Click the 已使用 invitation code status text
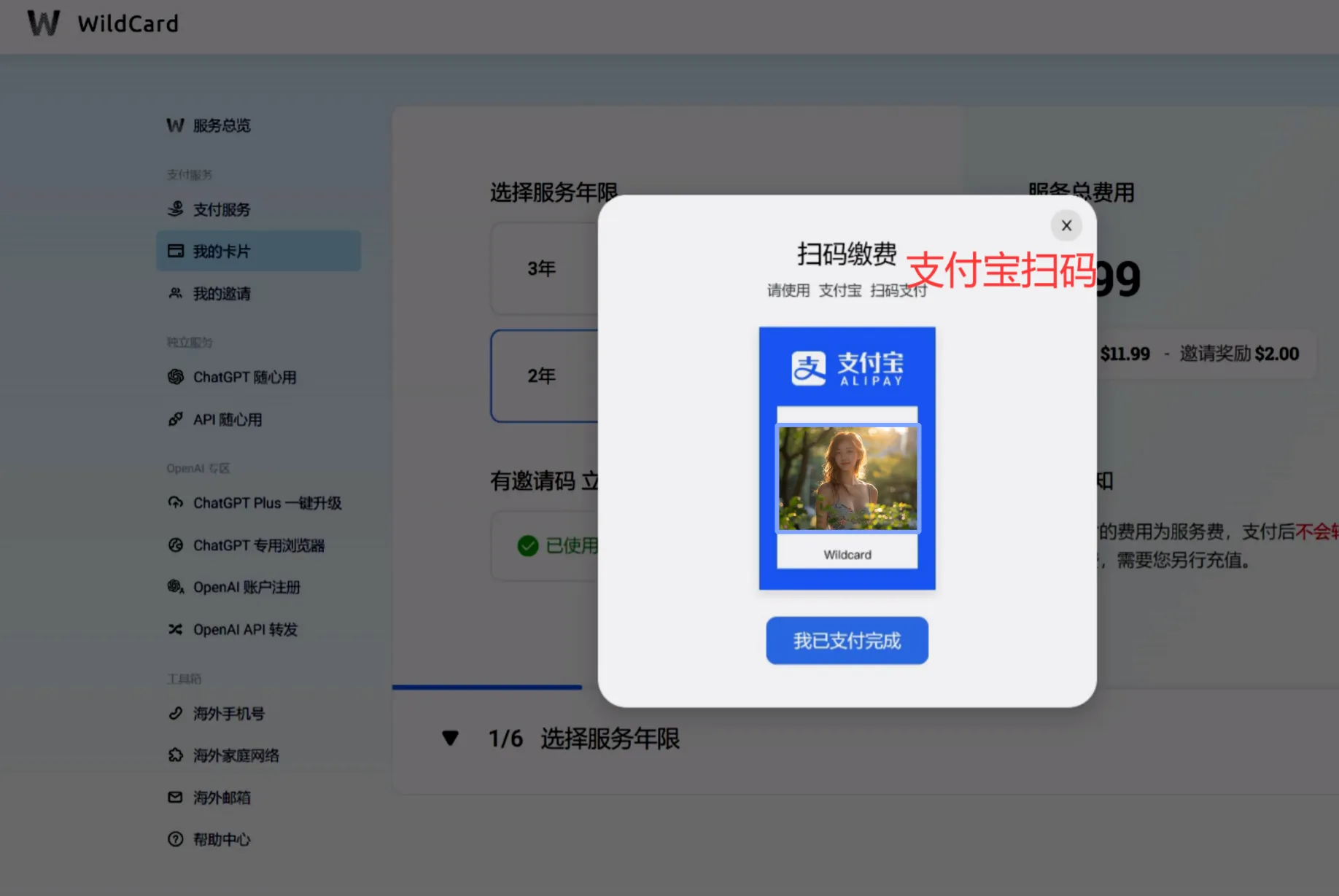 571,545
